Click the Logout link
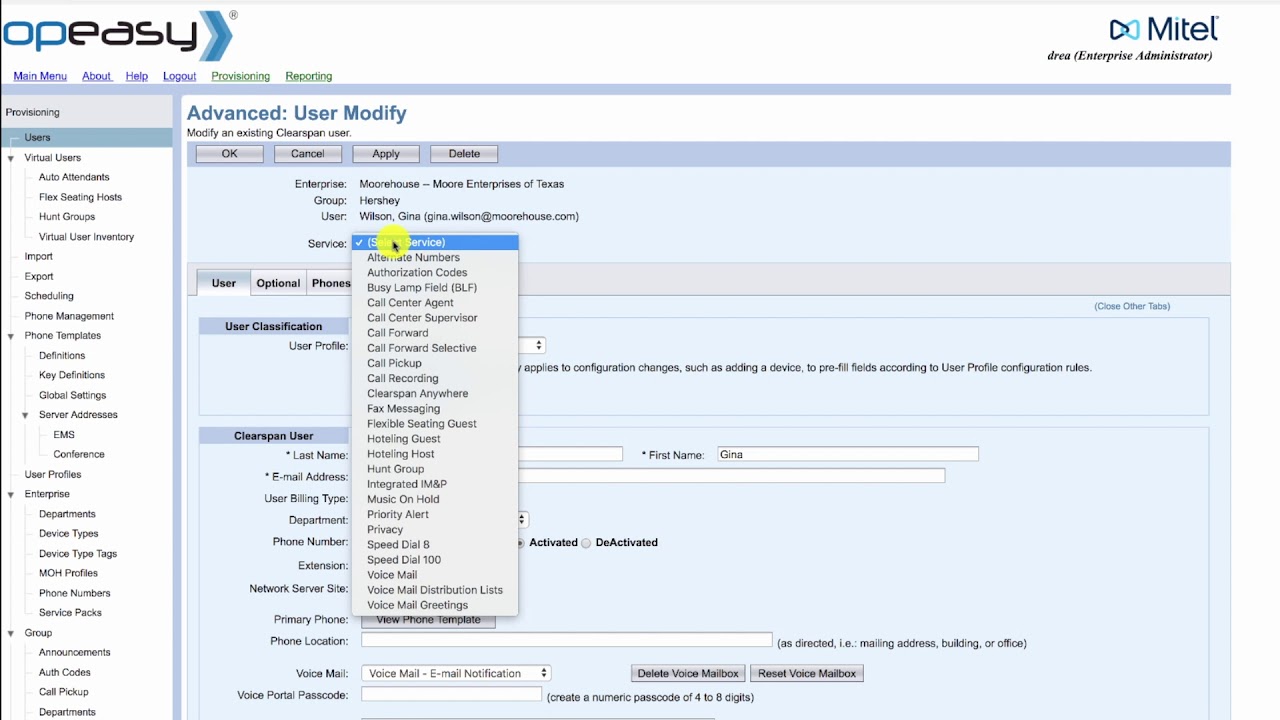The image size is (1280, 720). 180,76
